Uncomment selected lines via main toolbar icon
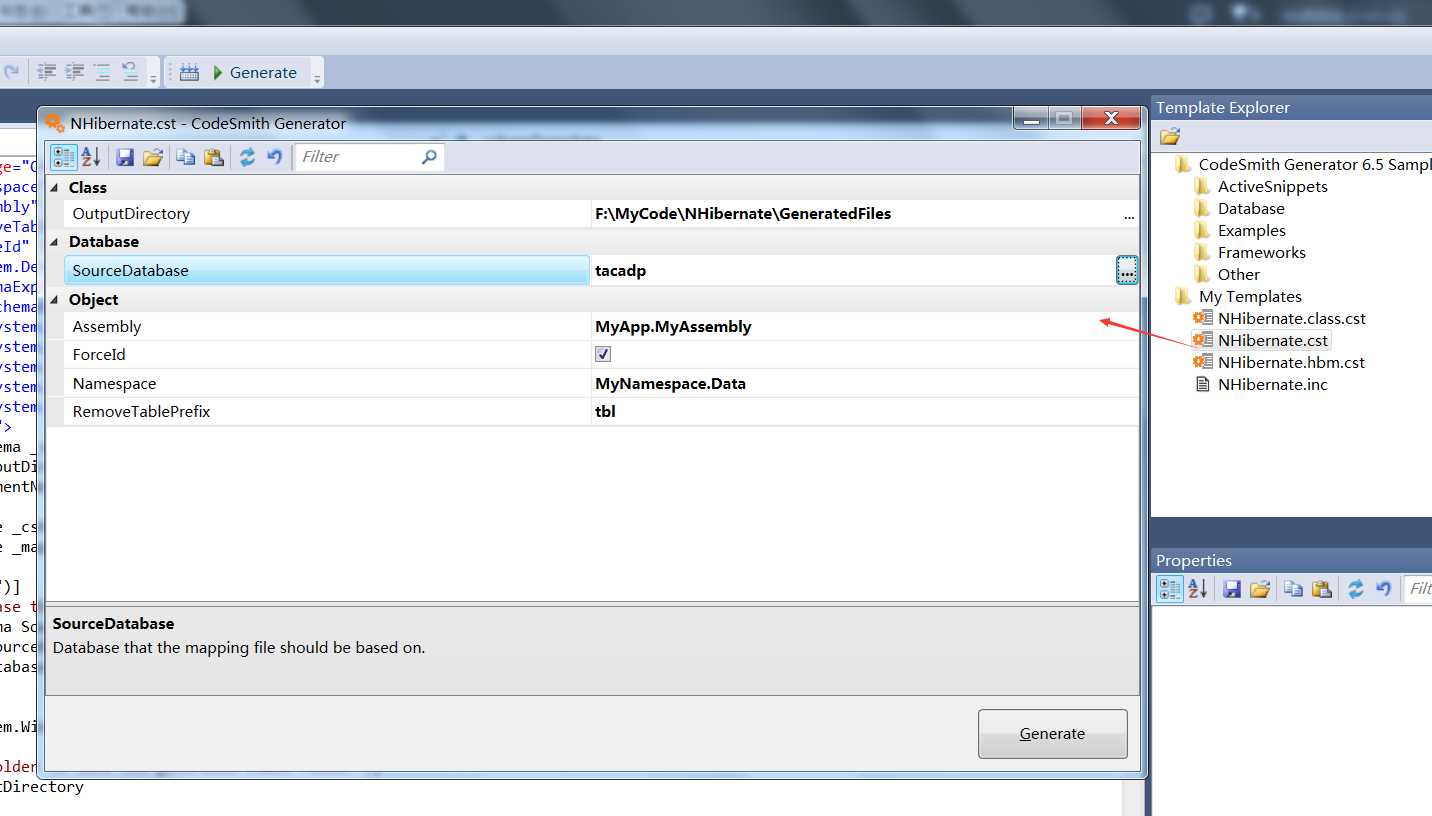Screen dimensions: 1432x816 [130, 72]
